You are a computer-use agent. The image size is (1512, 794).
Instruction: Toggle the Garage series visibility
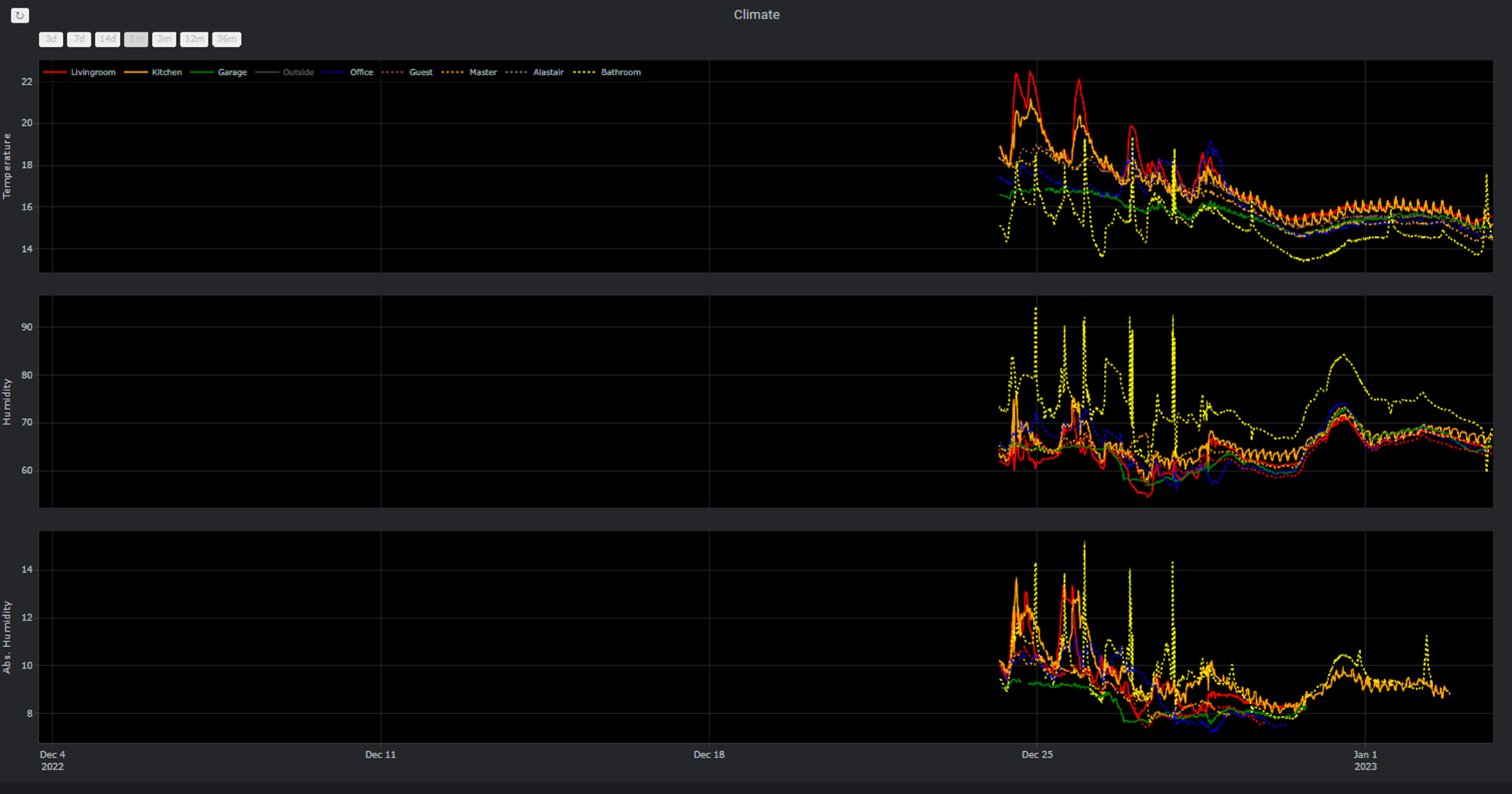click(231, 72)
